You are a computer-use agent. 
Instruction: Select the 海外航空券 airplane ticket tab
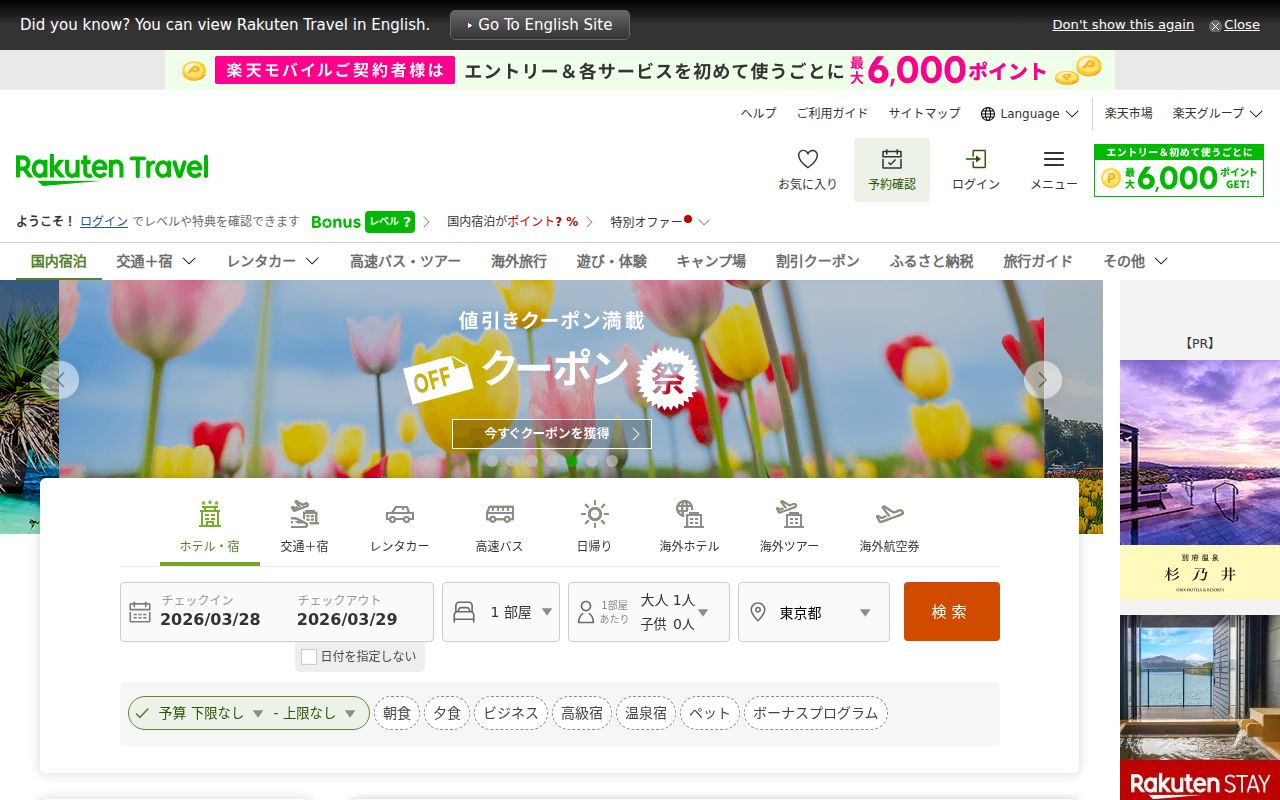coord(889,527)
